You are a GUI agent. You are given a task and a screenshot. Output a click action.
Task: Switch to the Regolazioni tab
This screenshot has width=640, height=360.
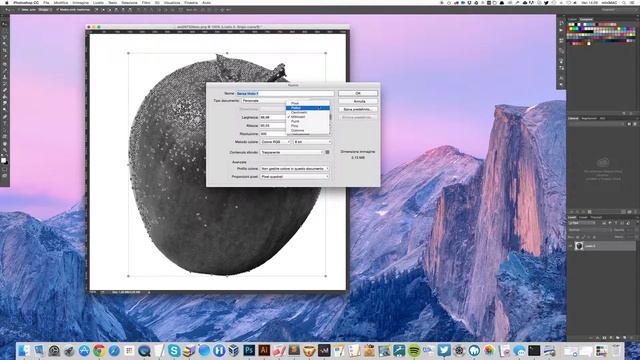point(589,118)
